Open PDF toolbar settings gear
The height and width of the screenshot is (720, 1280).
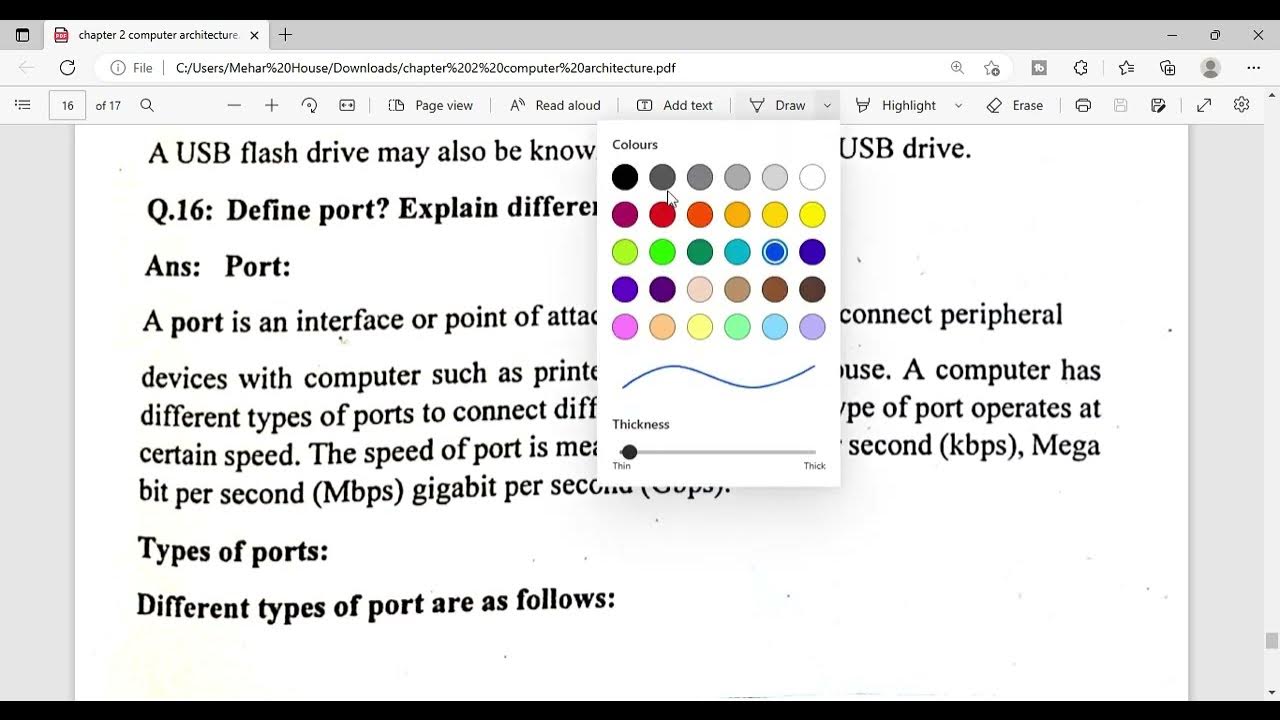coord(1241,105)
